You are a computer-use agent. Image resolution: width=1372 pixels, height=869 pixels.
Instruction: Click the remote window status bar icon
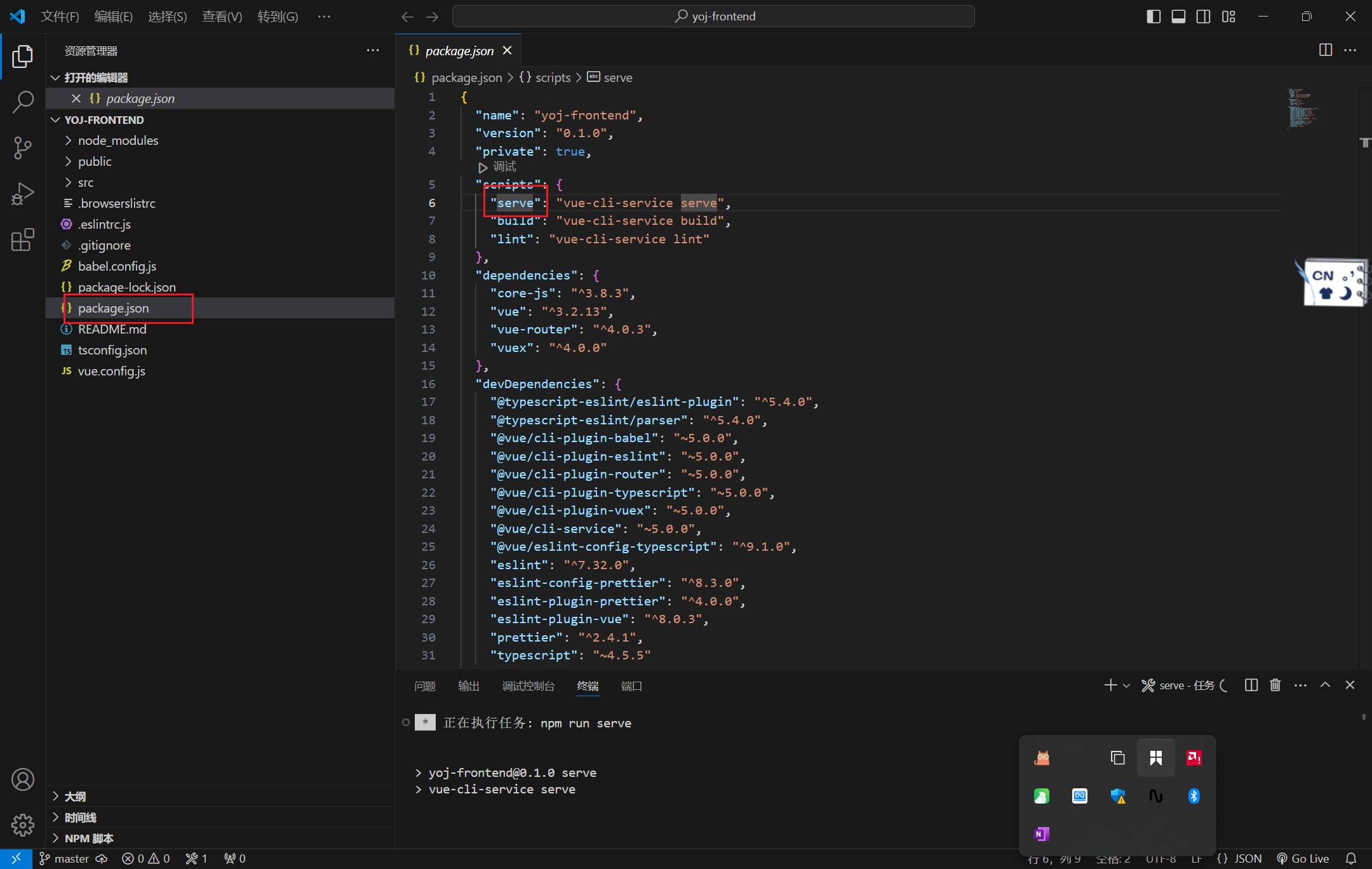tap(16, 859)
